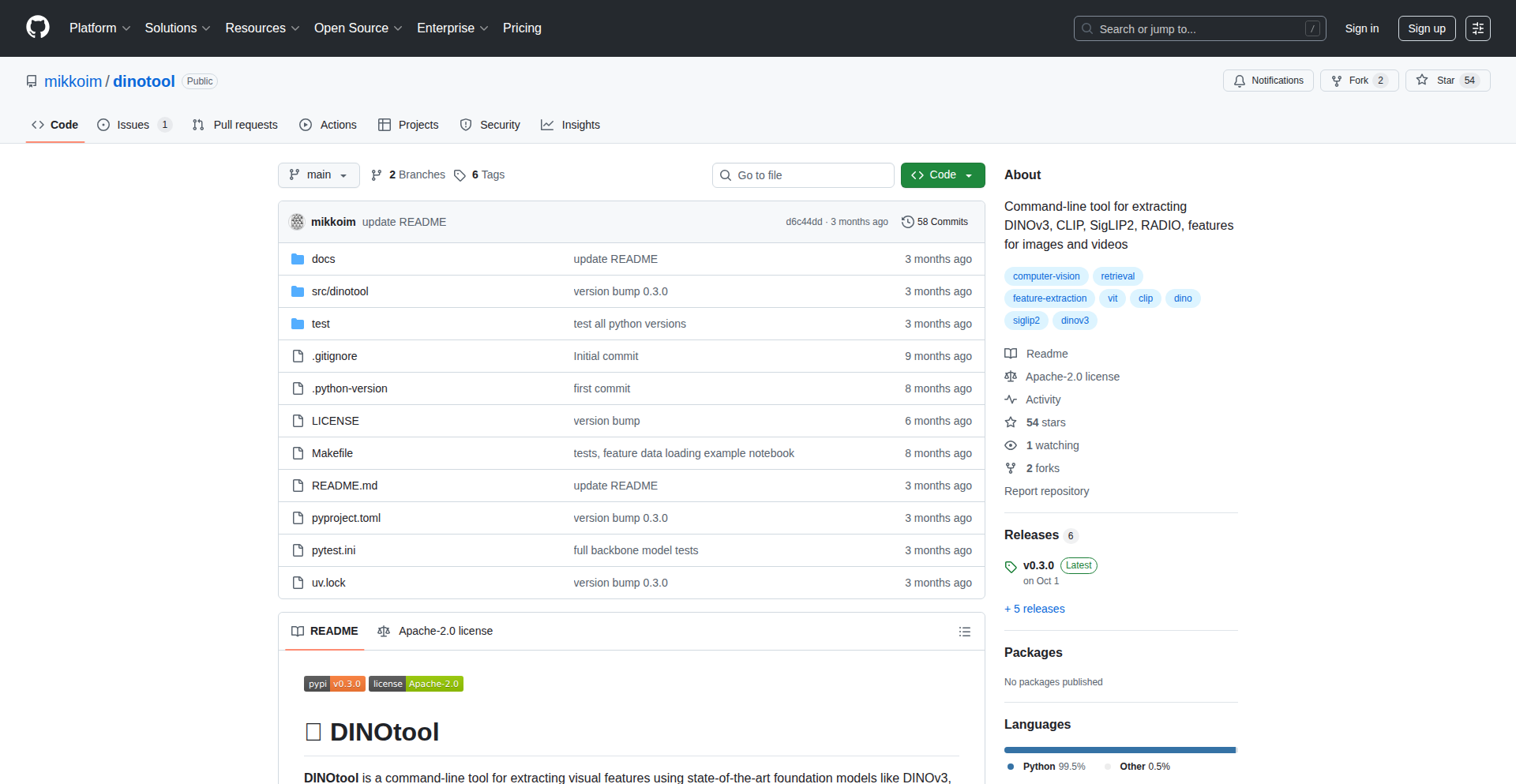This screenshot has height=784, width=1516.
Task: Fork the repository with Fork button
Action: click(x=1360, y=81)
